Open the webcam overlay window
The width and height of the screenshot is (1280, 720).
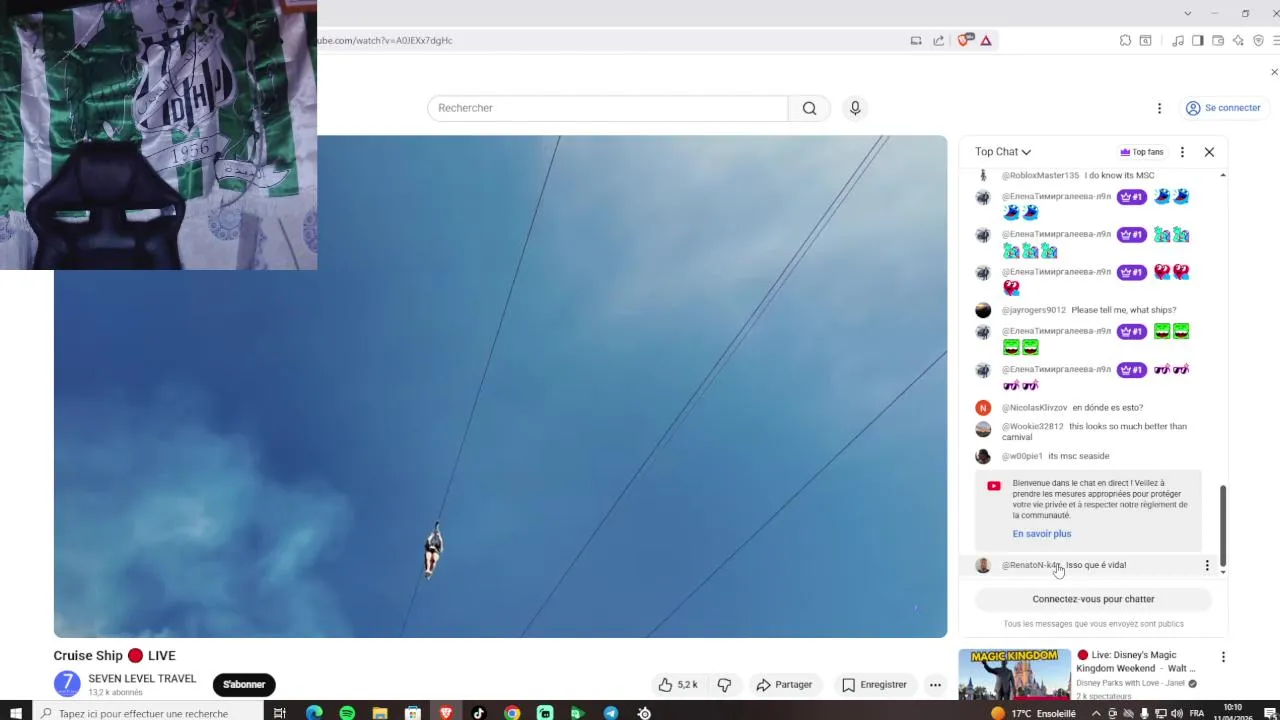158,135
